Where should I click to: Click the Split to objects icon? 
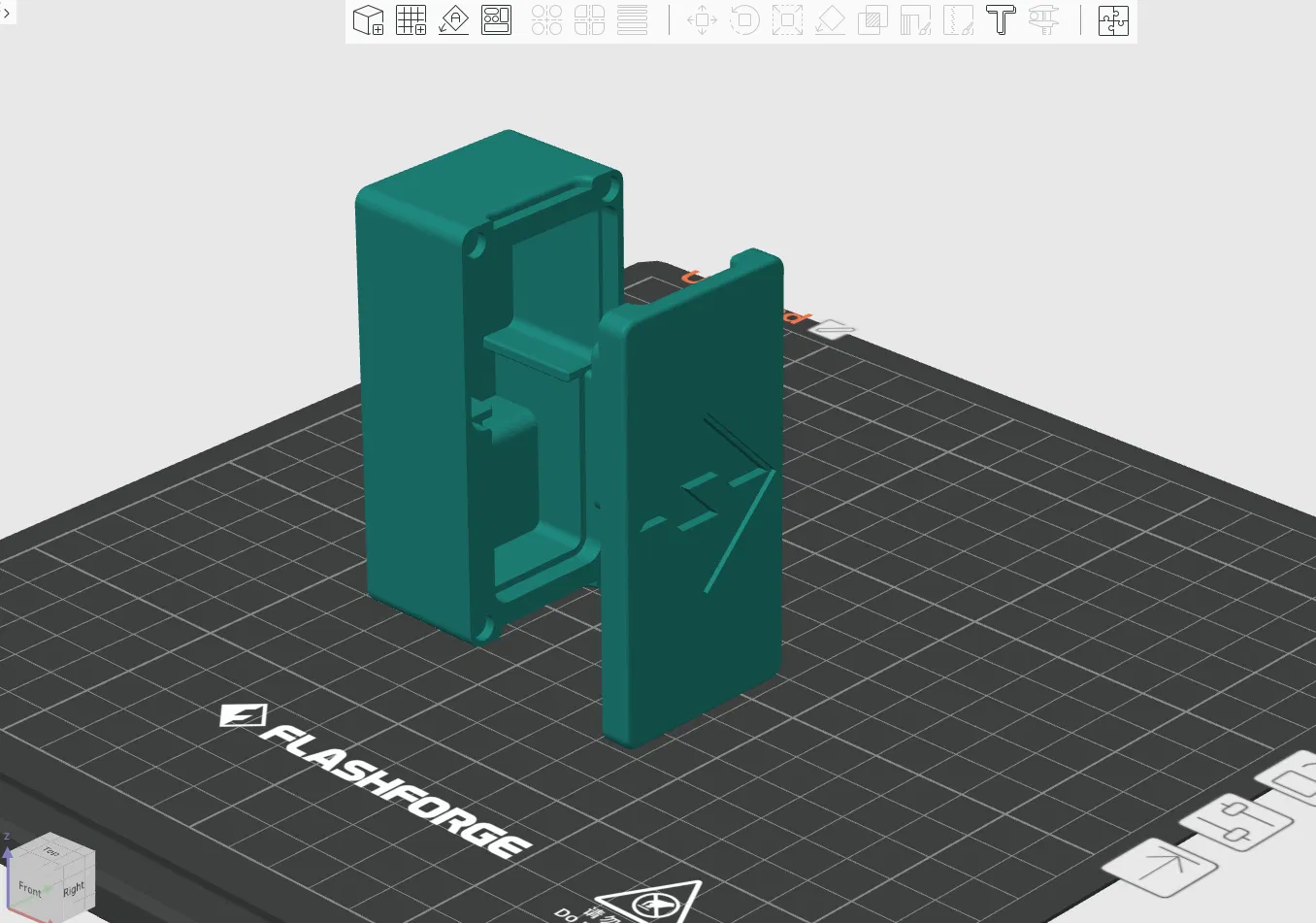coord(547,20)
